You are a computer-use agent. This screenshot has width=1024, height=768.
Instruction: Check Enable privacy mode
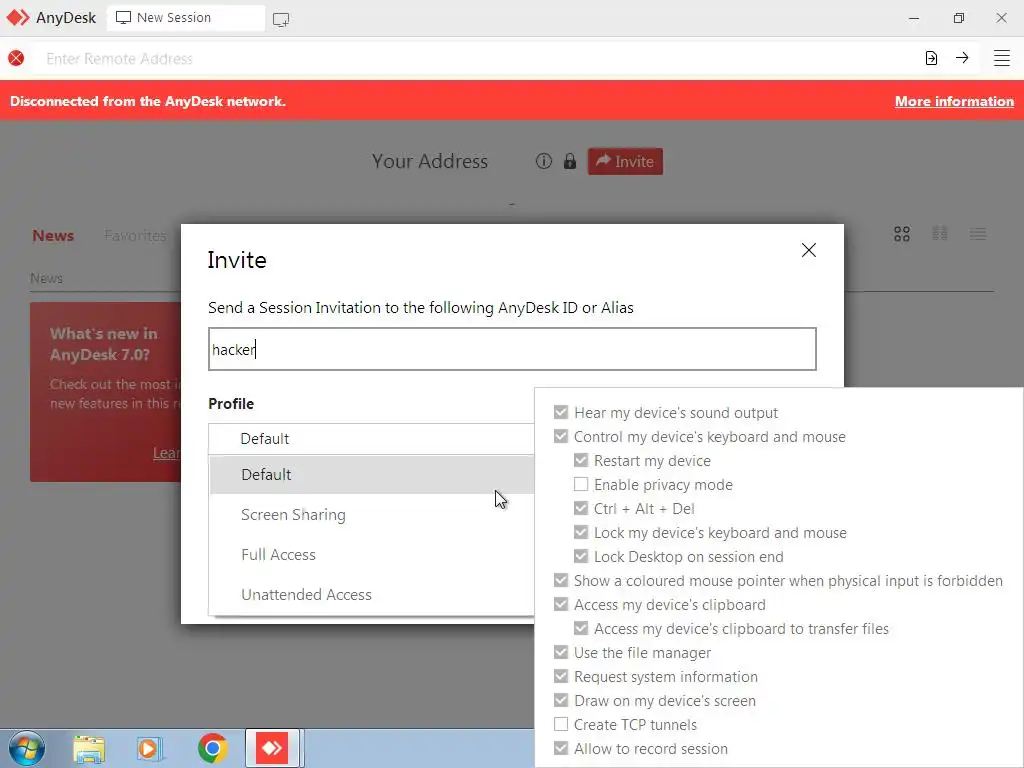tap(581, 485)
